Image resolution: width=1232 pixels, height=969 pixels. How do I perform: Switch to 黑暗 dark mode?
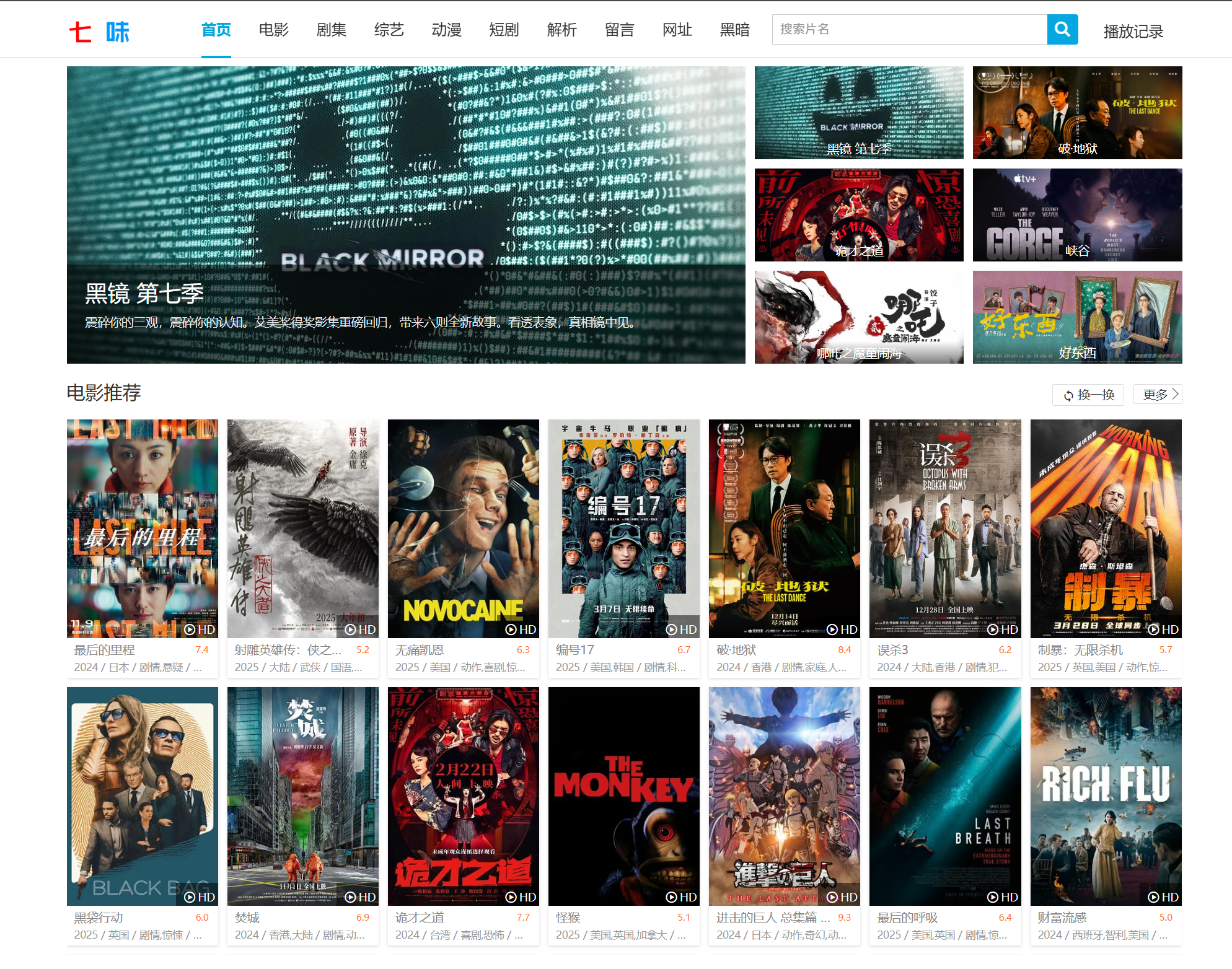pos(735,30)
